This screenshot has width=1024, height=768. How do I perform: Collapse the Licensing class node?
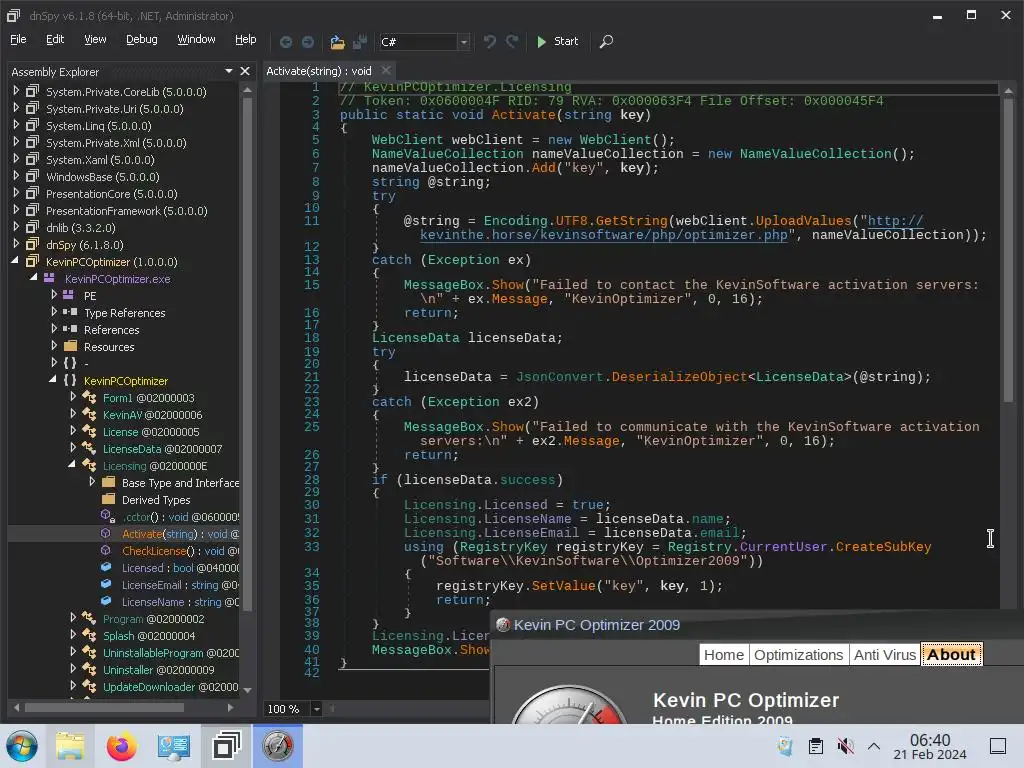tap(72, 465)
